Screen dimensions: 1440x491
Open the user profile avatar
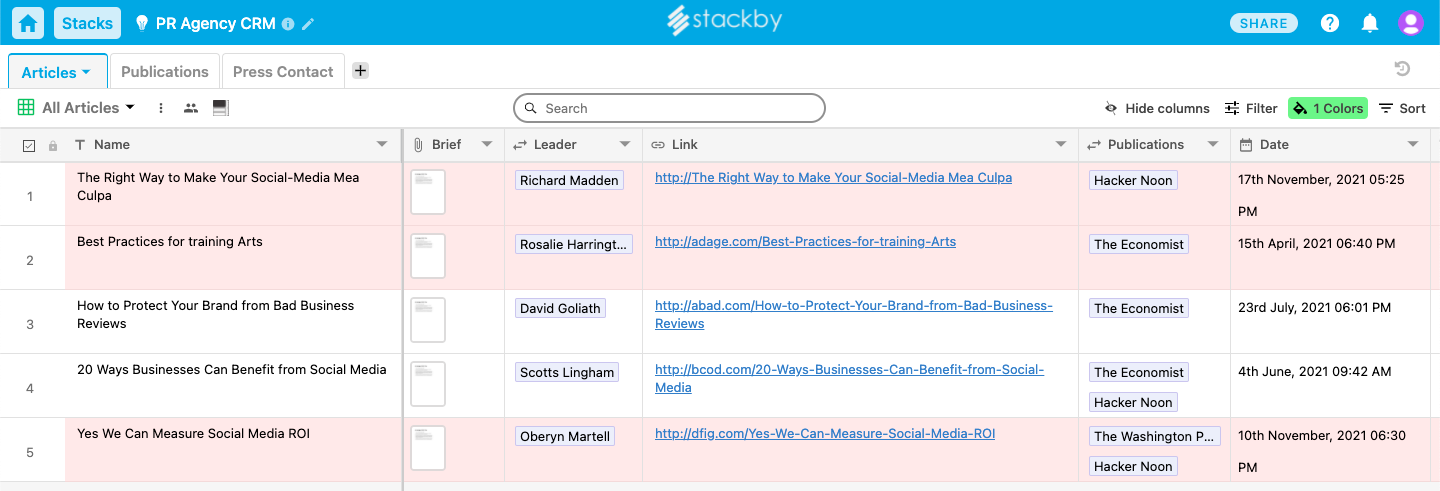point(1411,23)
